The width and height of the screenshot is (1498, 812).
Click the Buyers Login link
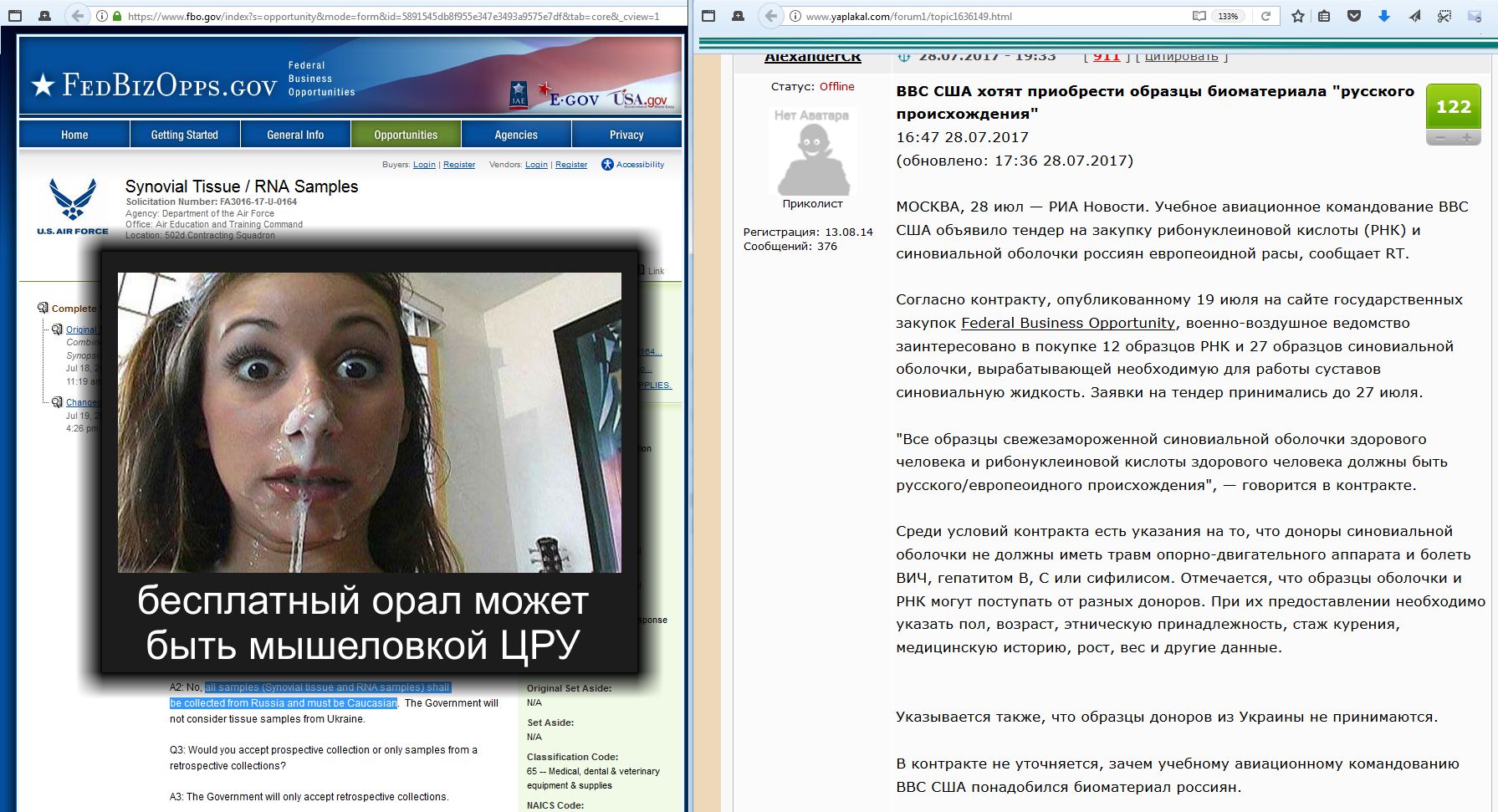click(x=424, y=165)
